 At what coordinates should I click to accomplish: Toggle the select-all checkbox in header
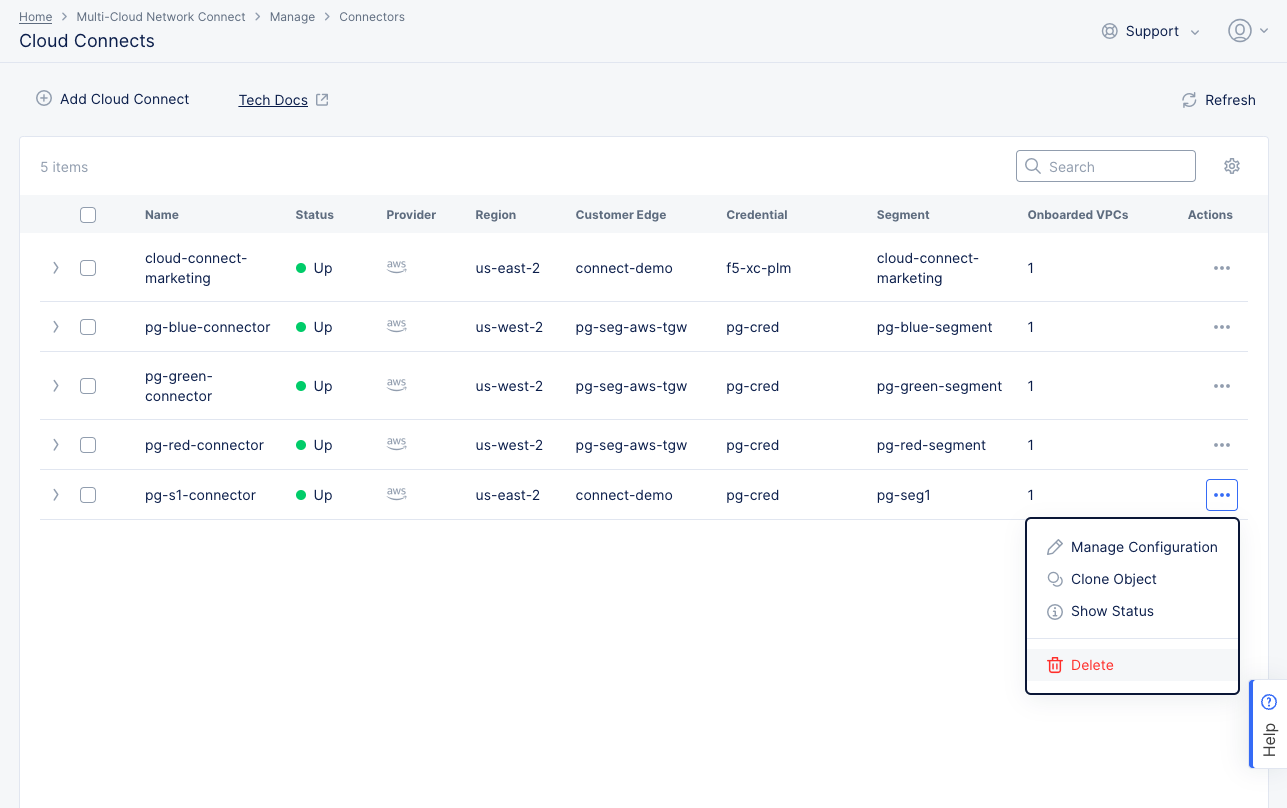coord(88,215)
